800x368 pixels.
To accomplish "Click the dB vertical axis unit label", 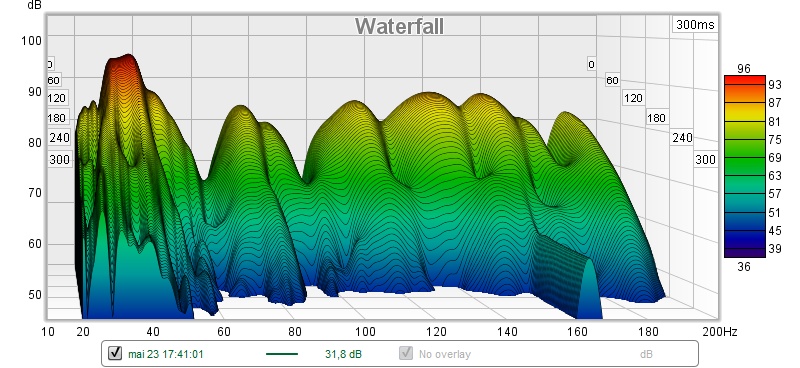I will pyautogui.click(x=34, y=5).
